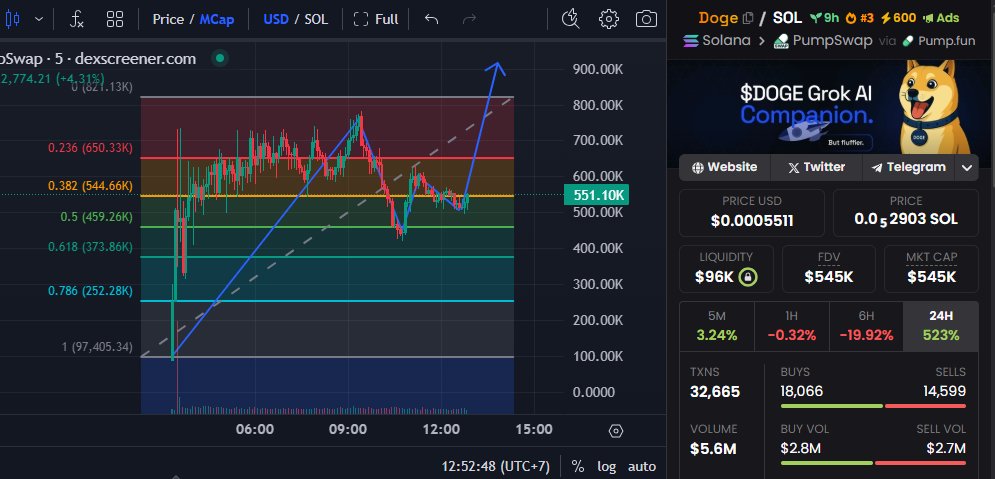Viewport: 995px width, 479px height.
Task: Click the BUYS 18,066 value
Action: click(802, 391)
